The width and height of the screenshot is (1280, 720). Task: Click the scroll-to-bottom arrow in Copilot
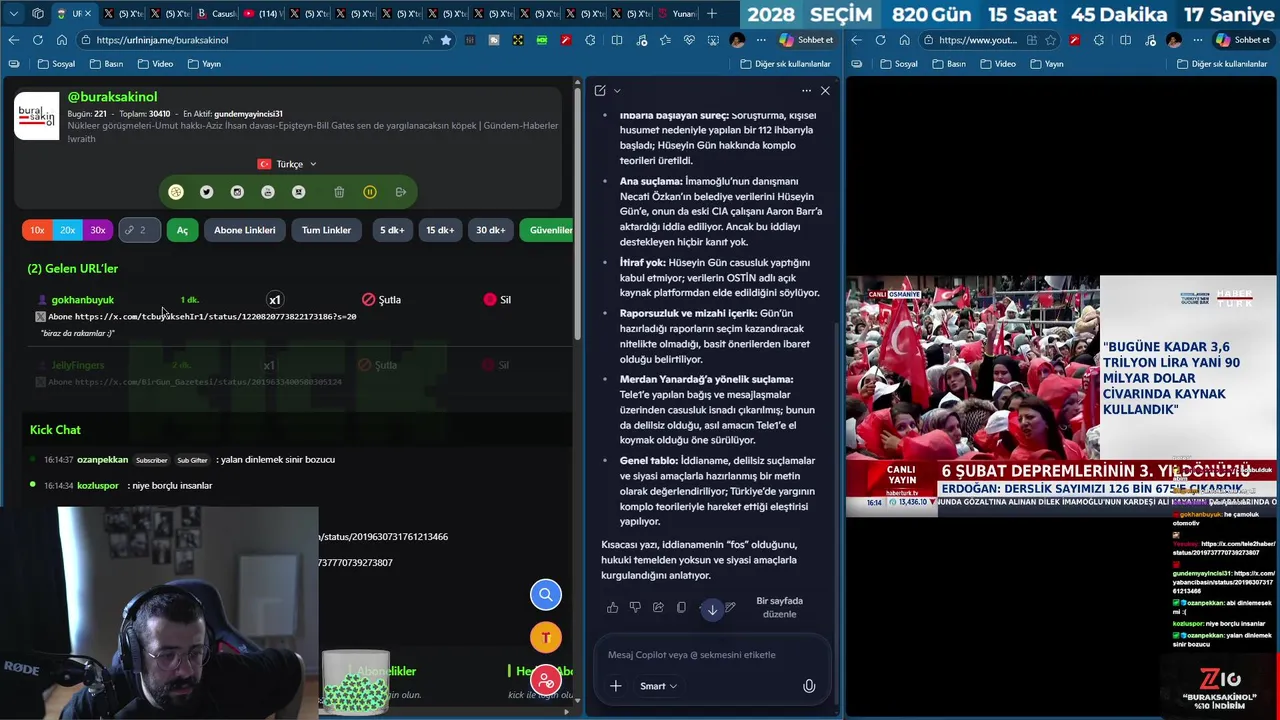712,609
